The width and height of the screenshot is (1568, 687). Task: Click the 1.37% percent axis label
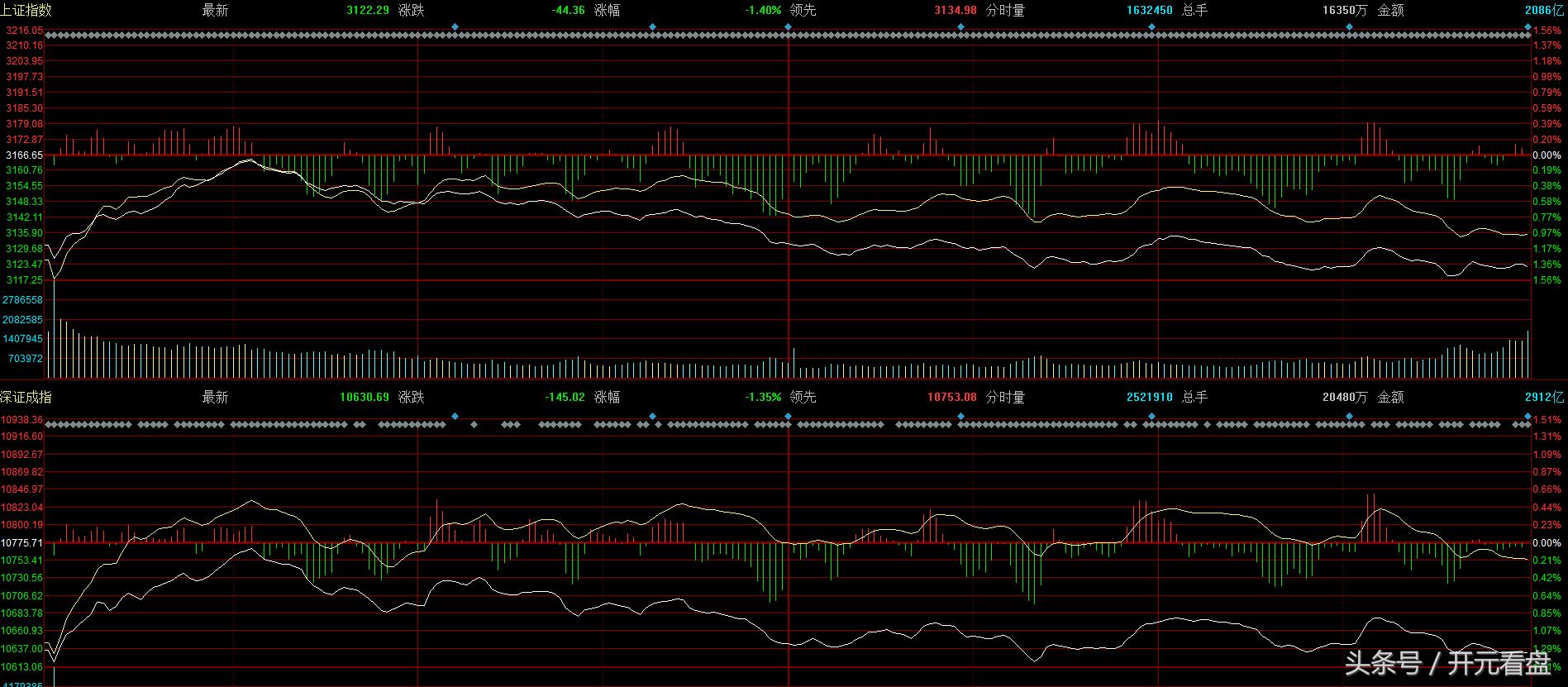(x=1547, y=45)
